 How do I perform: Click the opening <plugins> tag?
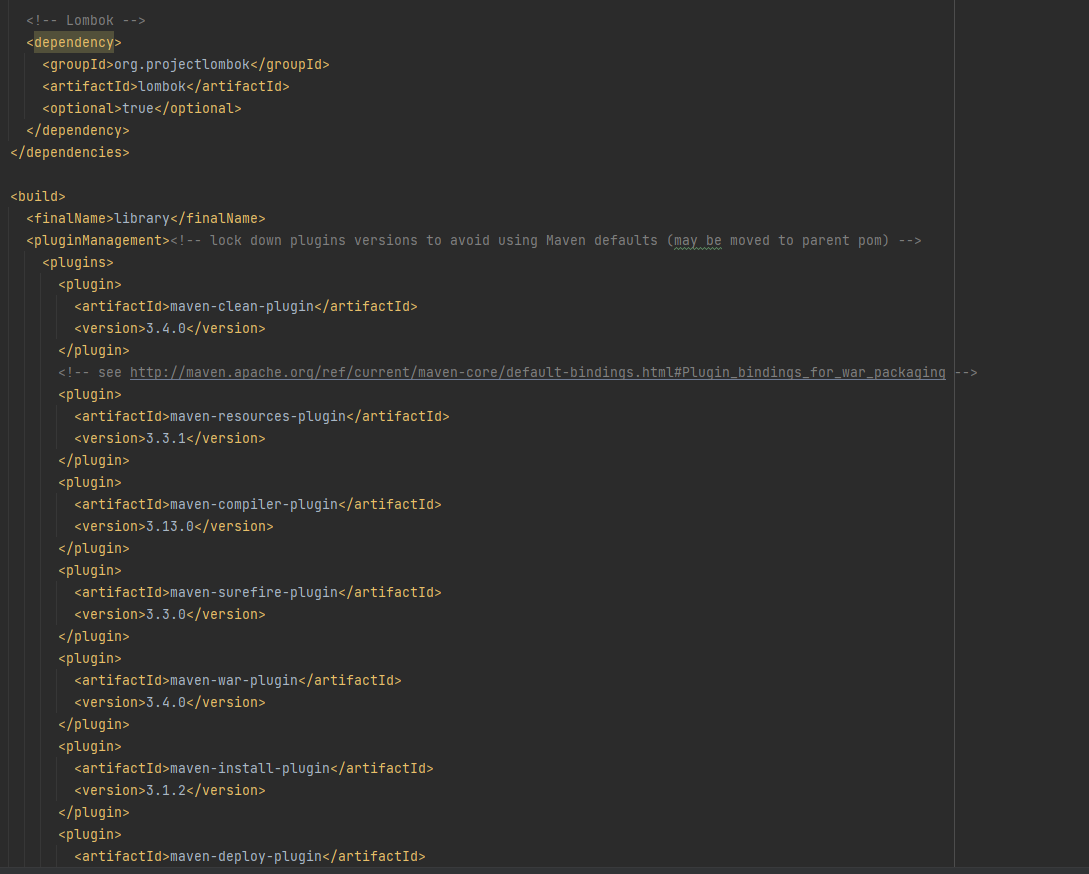(x=78, y=263)
